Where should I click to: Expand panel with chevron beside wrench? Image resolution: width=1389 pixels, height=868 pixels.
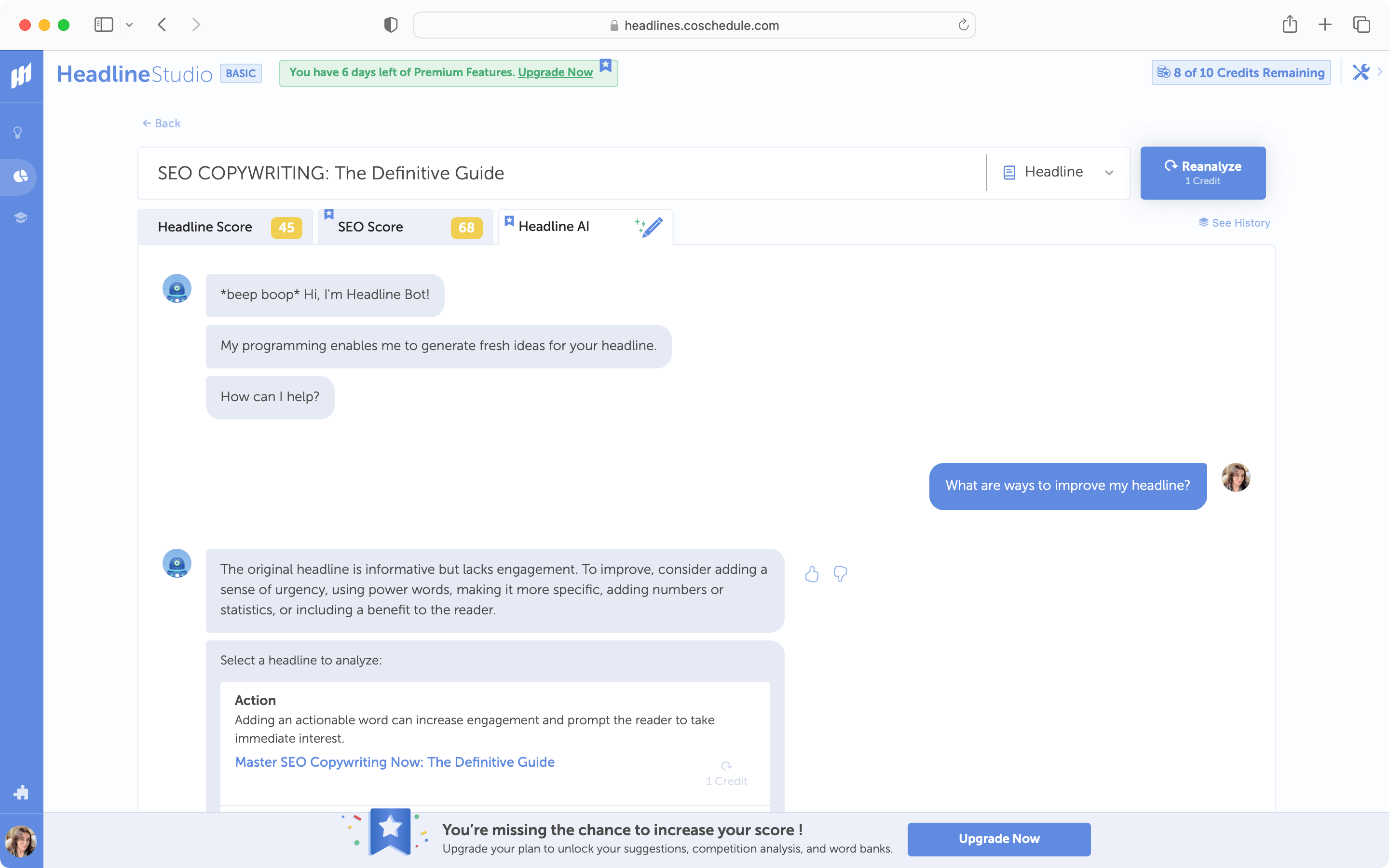tap(1380, 72)
